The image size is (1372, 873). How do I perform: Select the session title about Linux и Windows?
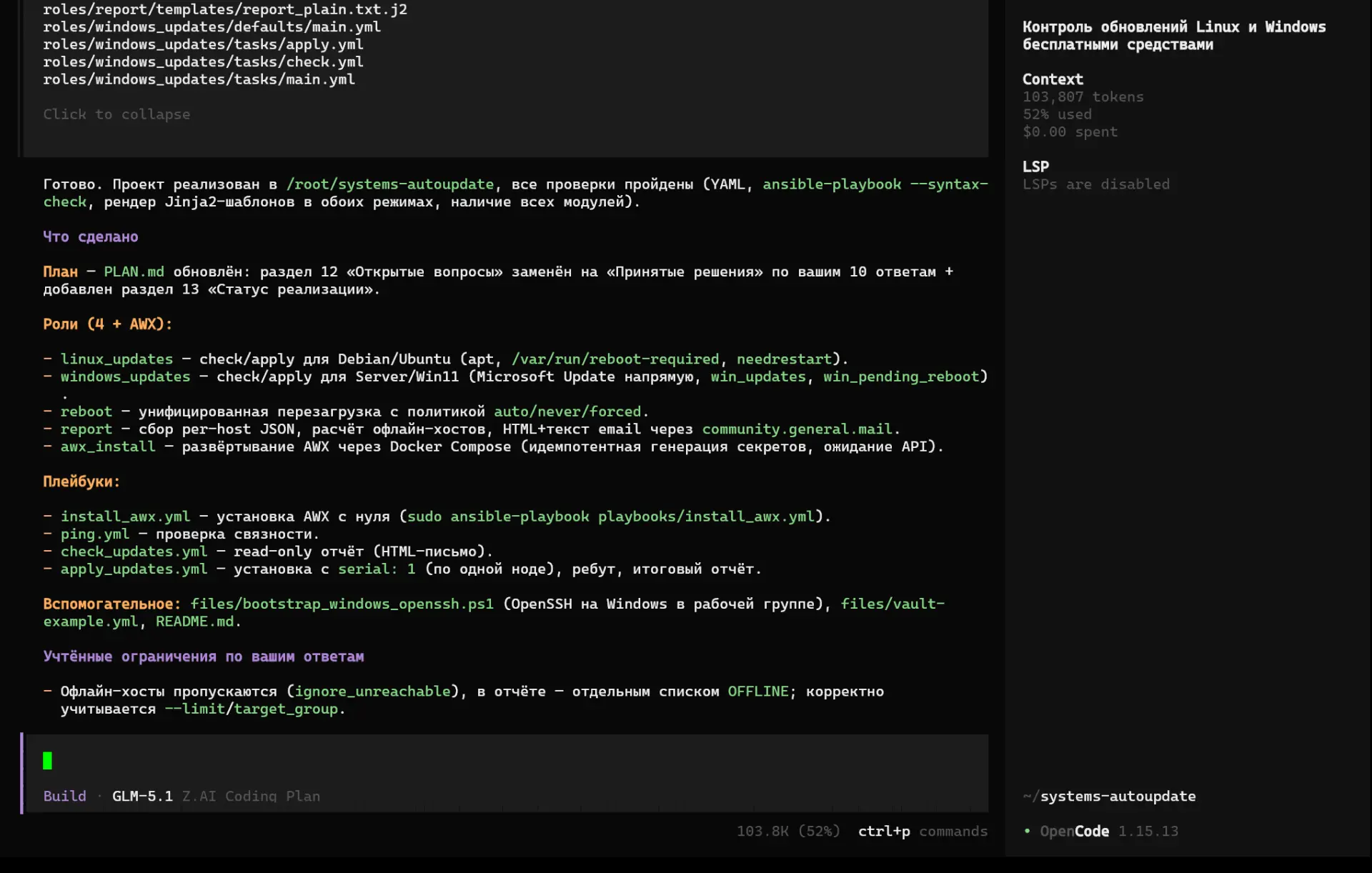pyautogui.click(x=1174, y=36)
